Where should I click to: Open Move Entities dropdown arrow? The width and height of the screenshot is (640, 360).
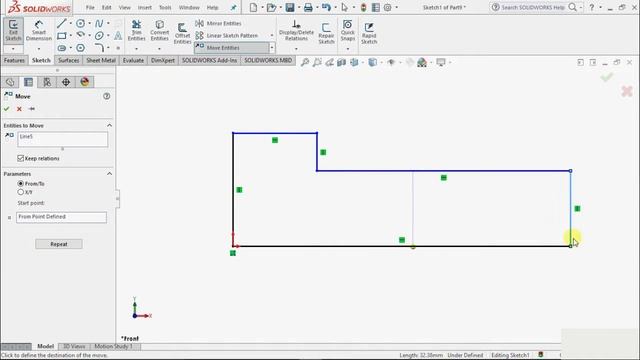tap(272, 48)
